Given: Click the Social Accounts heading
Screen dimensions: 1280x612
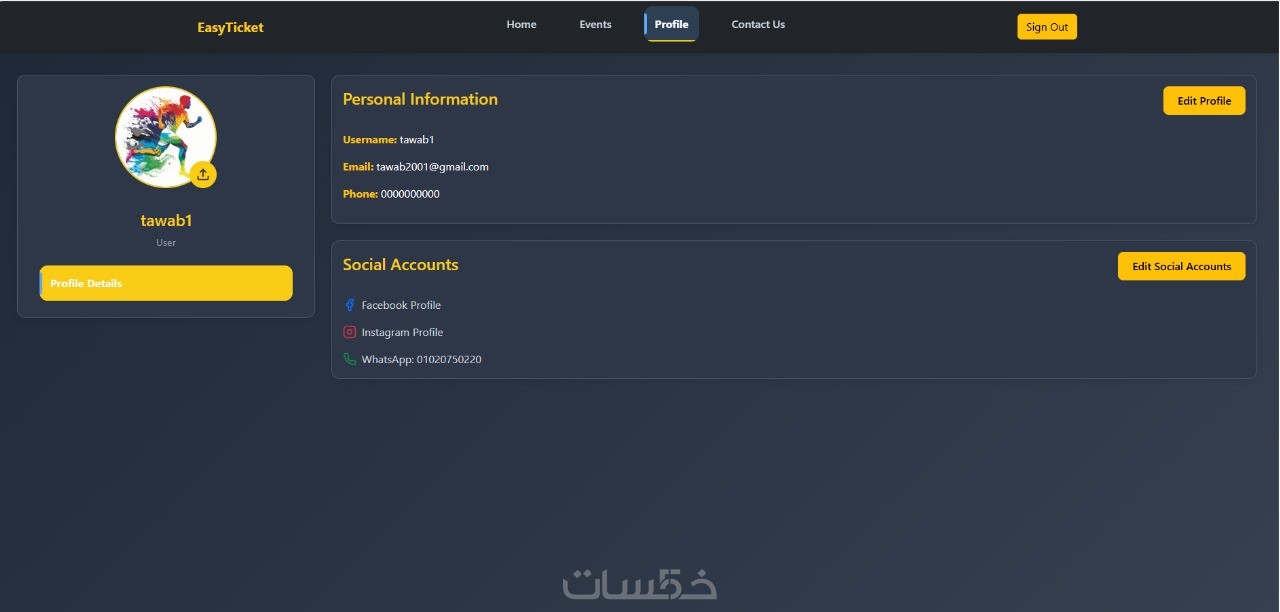Looking at the screenshot, I should (400, 265).
